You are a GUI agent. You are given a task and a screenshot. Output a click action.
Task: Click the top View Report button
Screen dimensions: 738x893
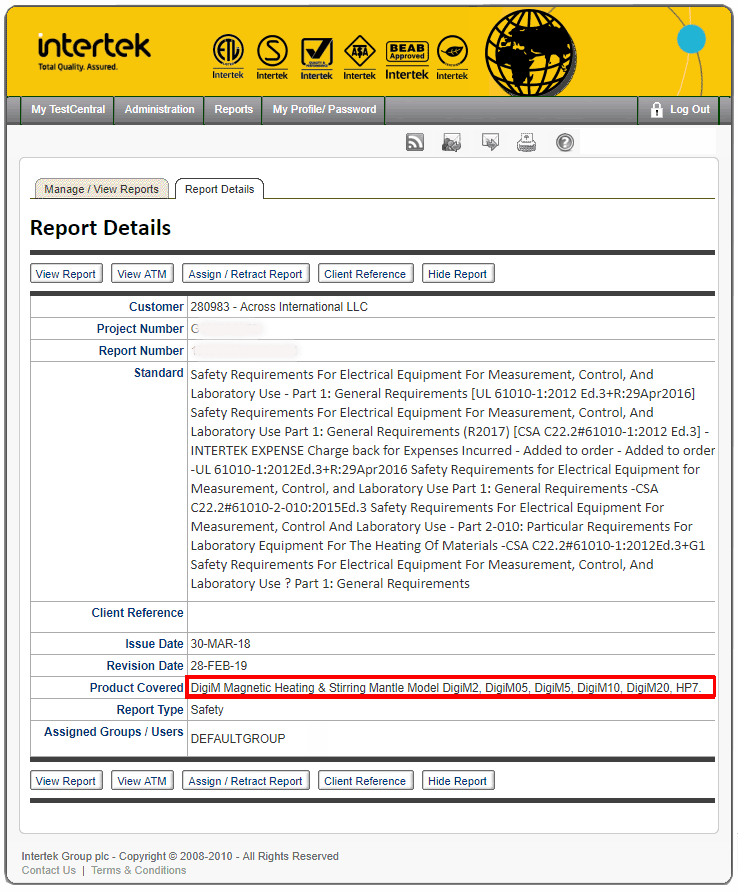point(66,274)
